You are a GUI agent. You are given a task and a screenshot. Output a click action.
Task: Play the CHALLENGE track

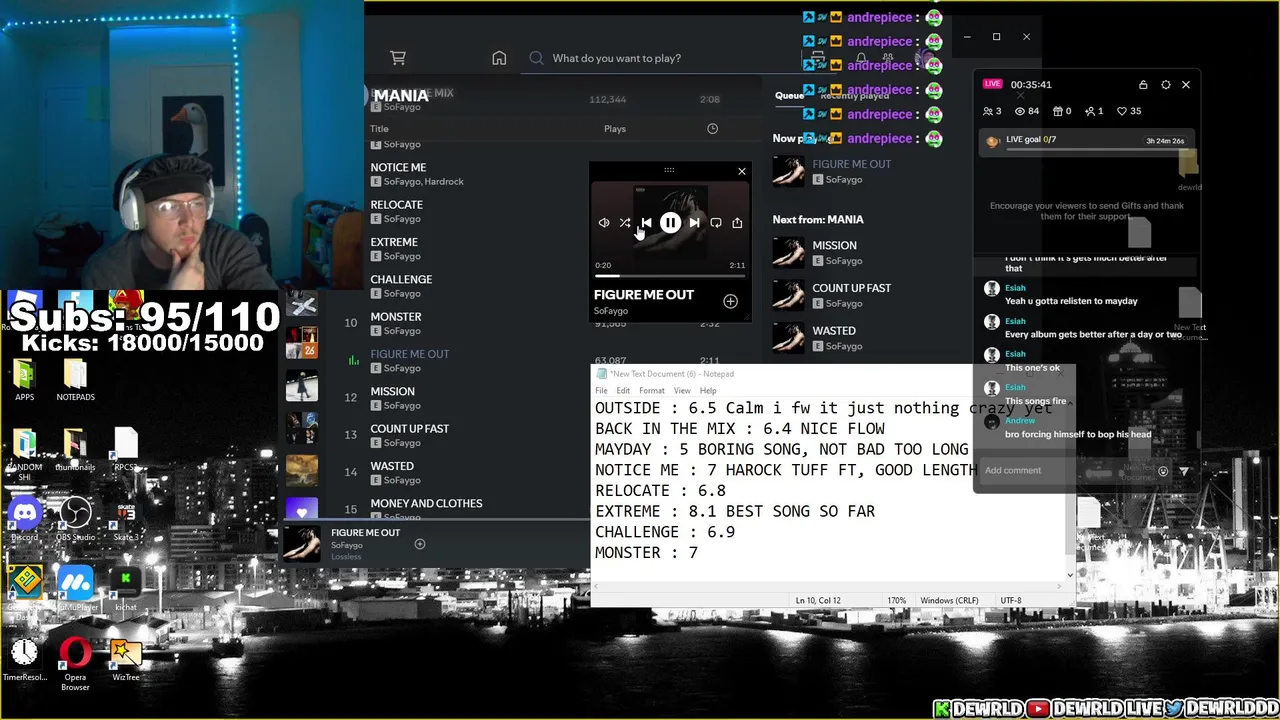click(x=401, y=279)
